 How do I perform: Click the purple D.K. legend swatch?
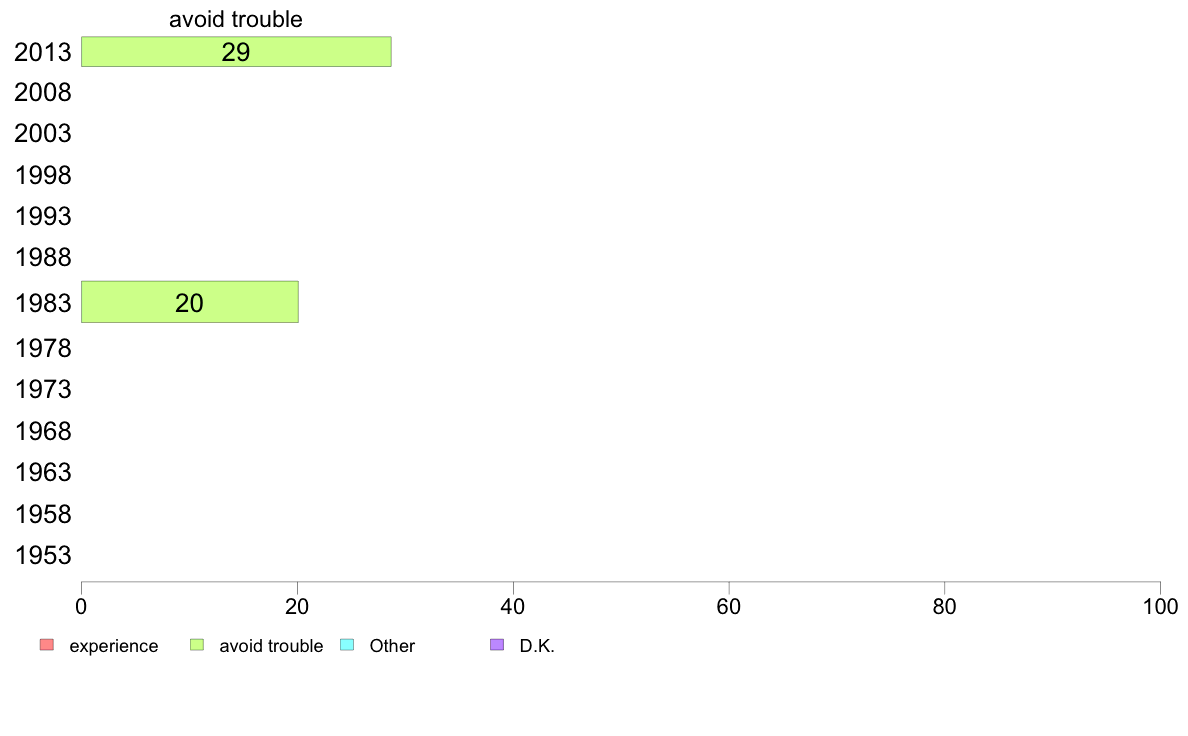pyautogui.click(x=497, y=645)
